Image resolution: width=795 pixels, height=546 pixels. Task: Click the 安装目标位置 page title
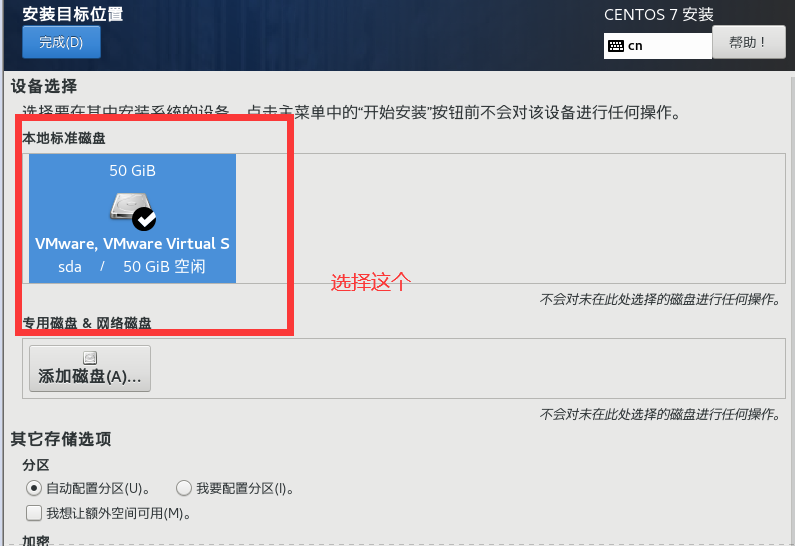(73, 14)
